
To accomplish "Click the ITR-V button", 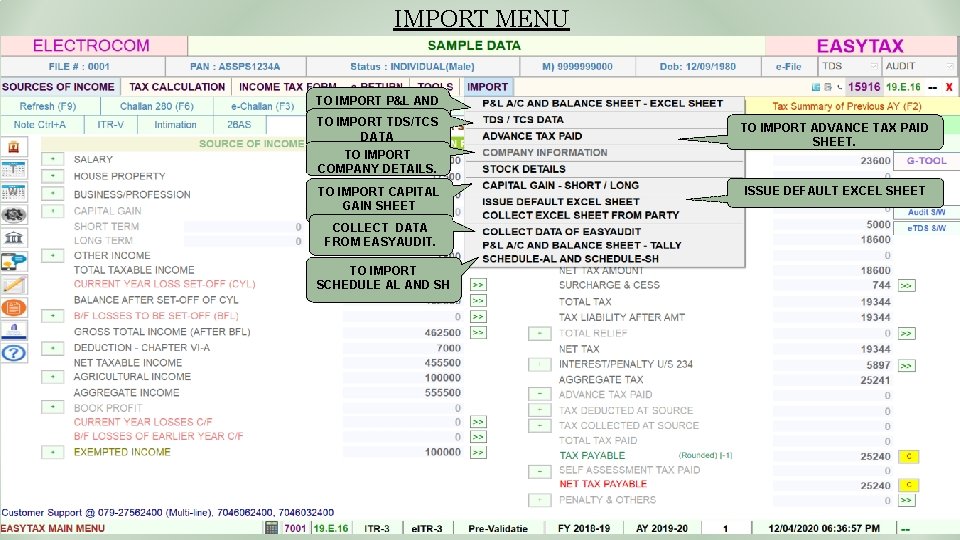I will click(110, 124).
